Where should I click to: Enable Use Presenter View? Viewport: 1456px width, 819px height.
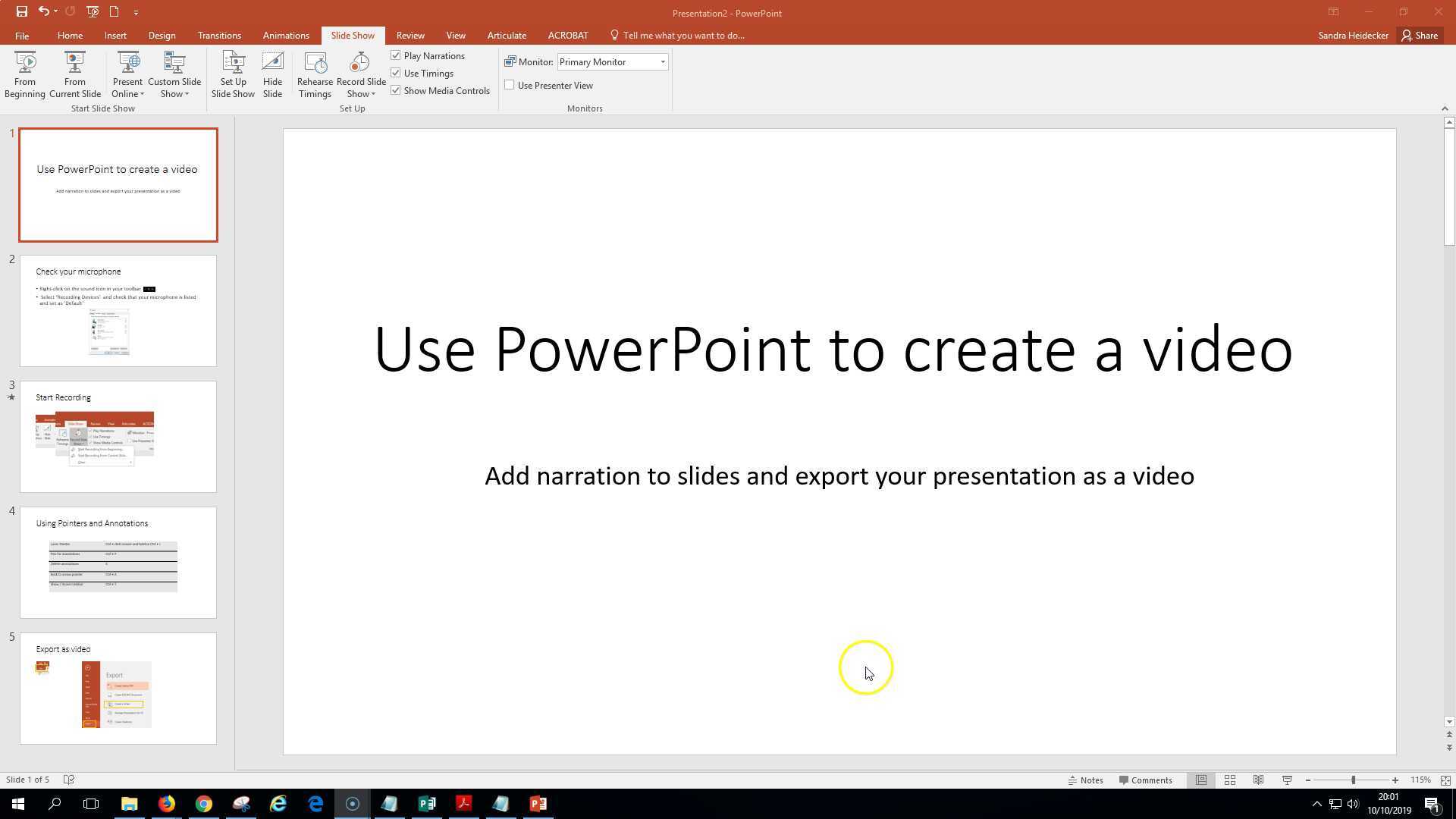pyautogui.click(x=509, y=84)
